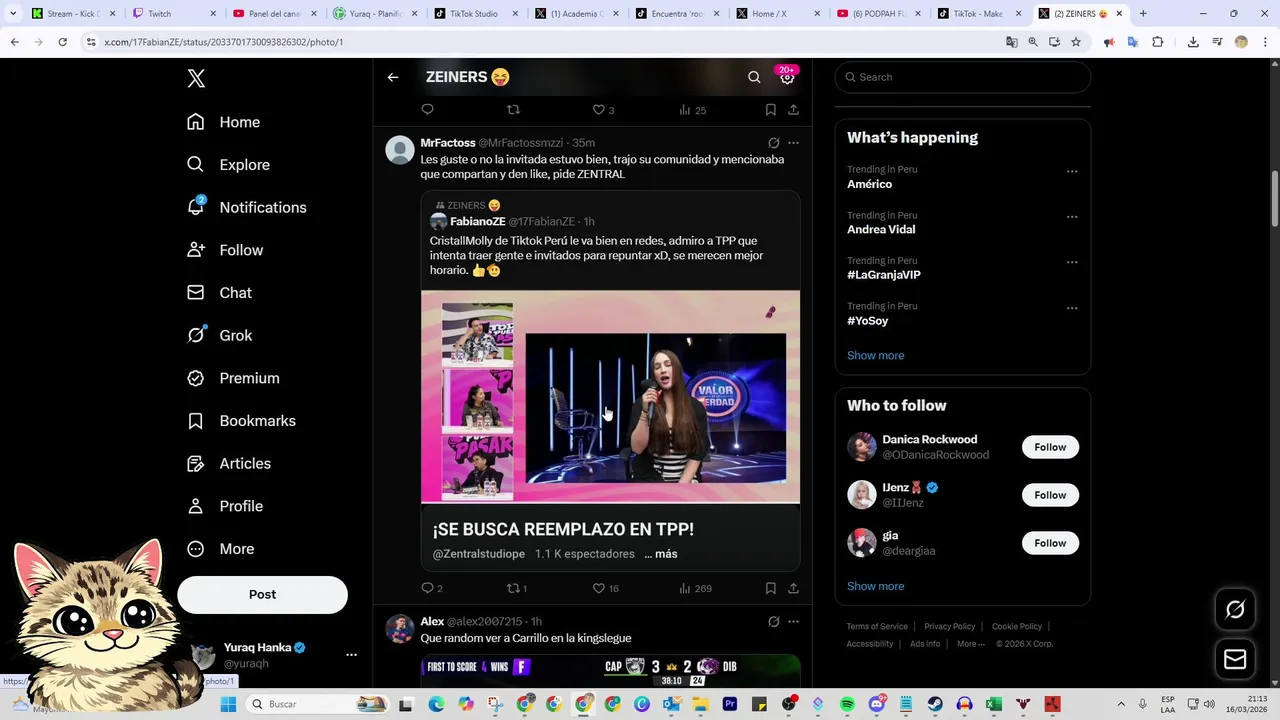Viewport: 1280px width, 720px height.
Task: Open the quoted FabianoZE post image
Action: click(610, 396)
